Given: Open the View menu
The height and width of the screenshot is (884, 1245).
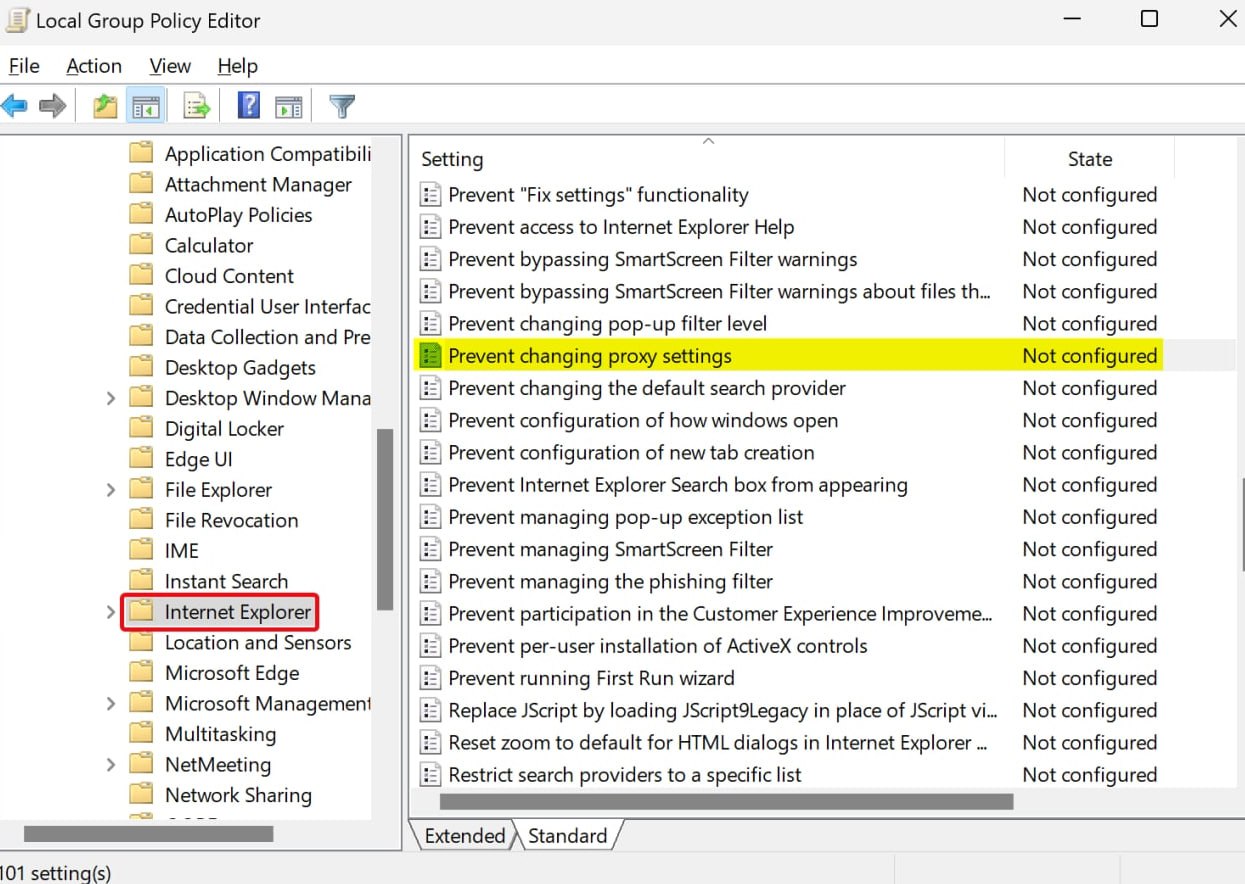Looking at the screenshot, I should (x=170, y=66).
